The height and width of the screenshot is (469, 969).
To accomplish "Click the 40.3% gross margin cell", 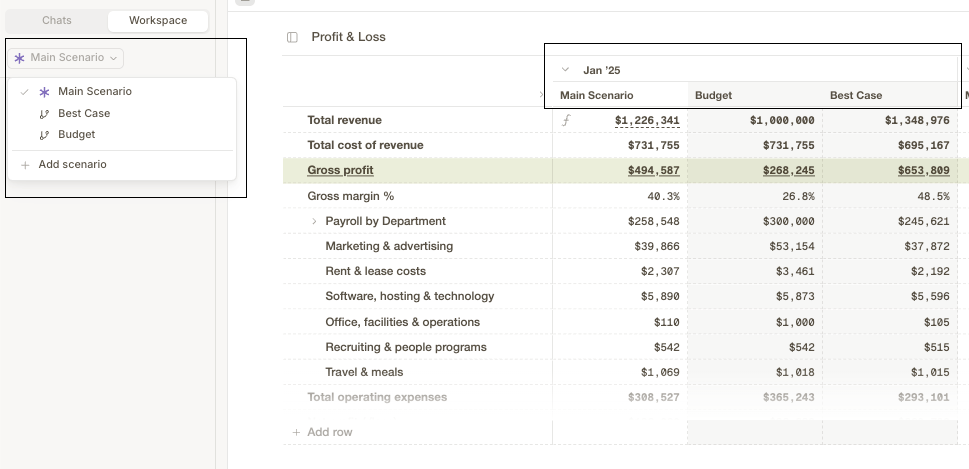I will click(x=663, y=196).
